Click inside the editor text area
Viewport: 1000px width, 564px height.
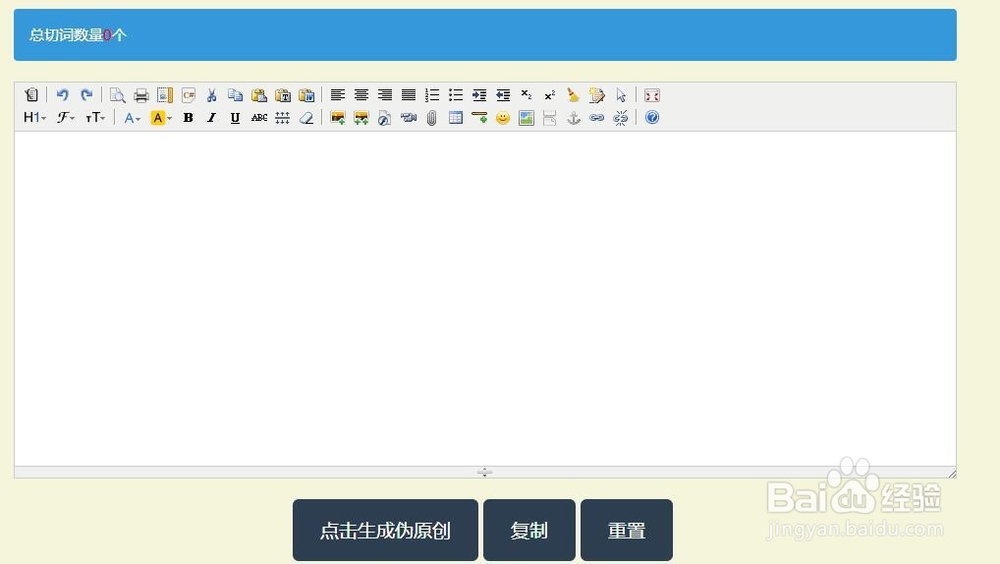point(485,299)
